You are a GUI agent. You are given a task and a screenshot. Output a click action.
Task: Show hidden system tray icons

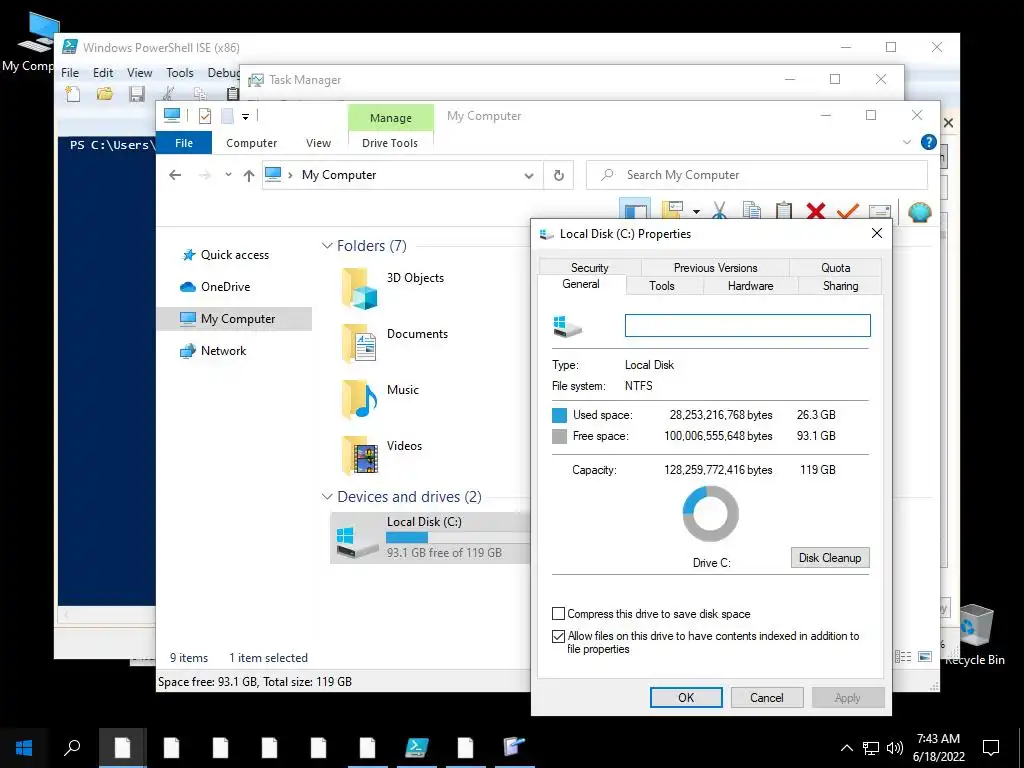[x=846, y=748]
